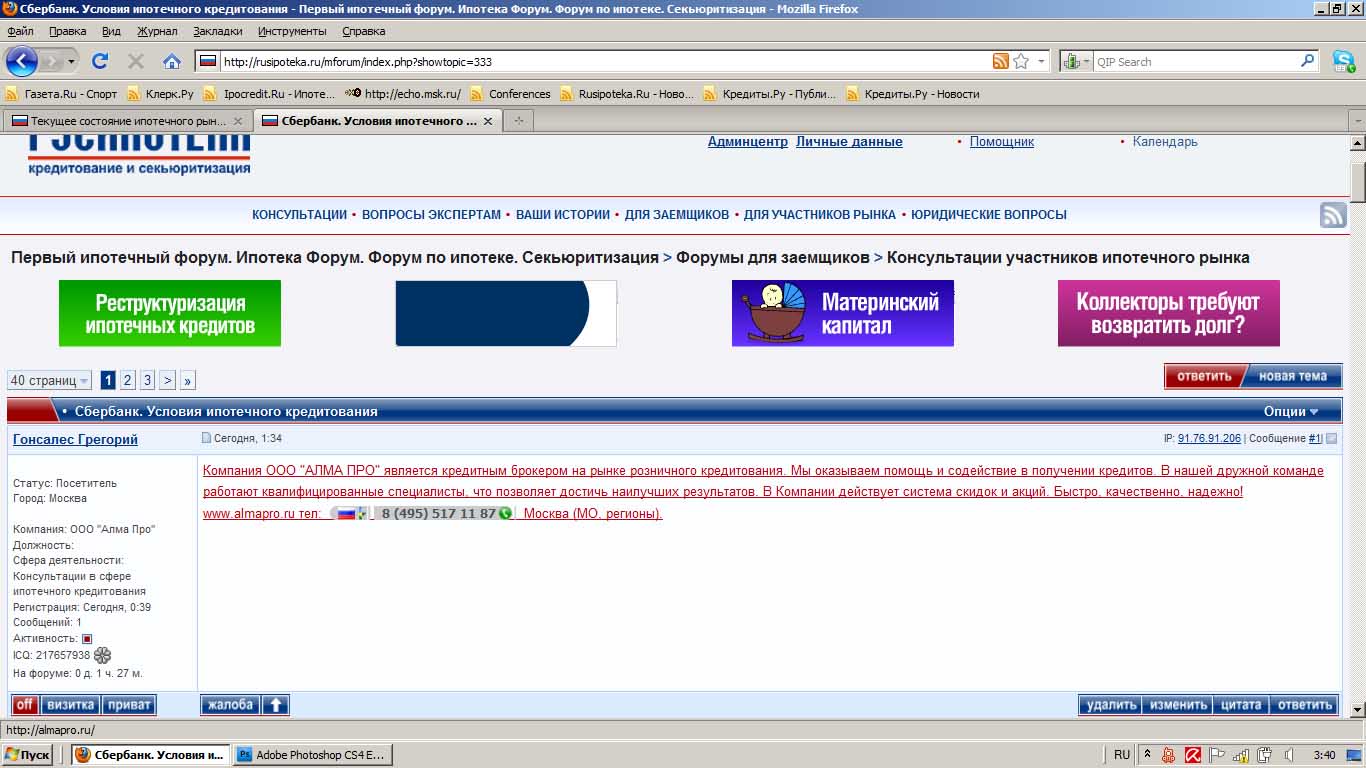The width and height of the screenshot is (1366, 768).
Task: Open Гонсалес Грегорий user profile link
Action: (75, 439)
